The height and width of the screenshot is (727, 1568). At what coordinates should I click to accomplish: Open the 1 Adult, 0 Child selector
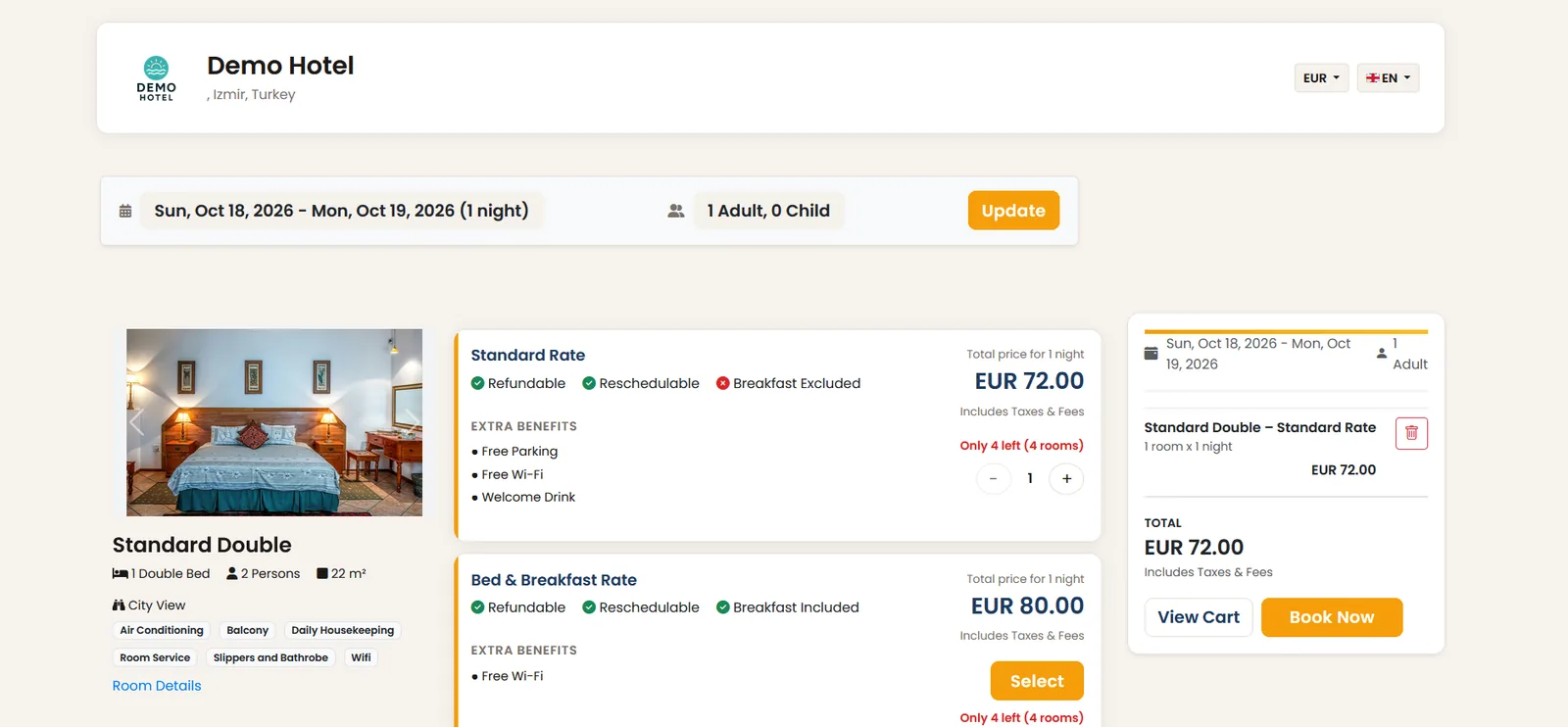(768, 211)
